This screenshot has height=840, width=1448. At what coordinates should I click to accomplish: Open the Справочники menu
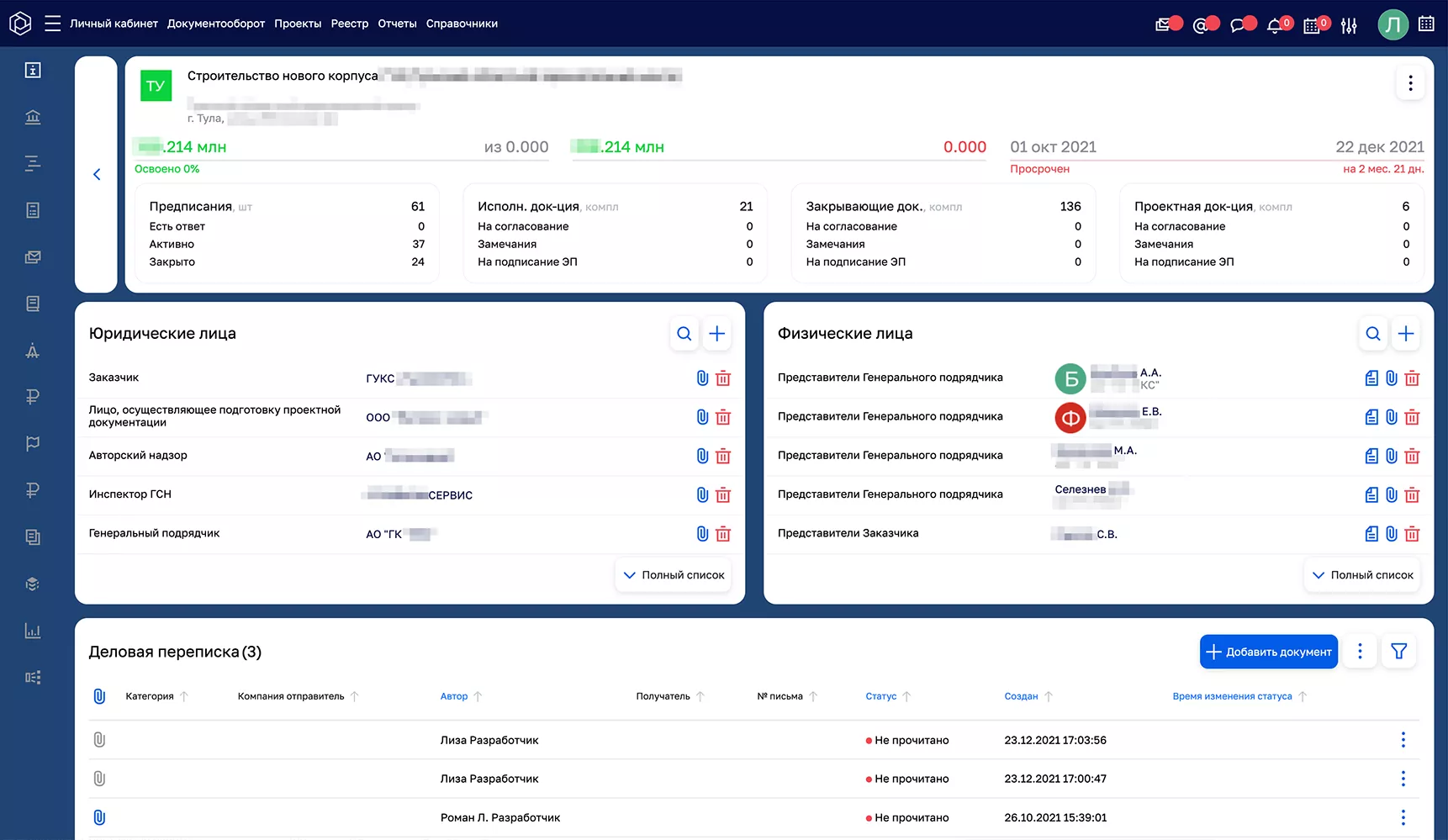click(x=462, y=24)
